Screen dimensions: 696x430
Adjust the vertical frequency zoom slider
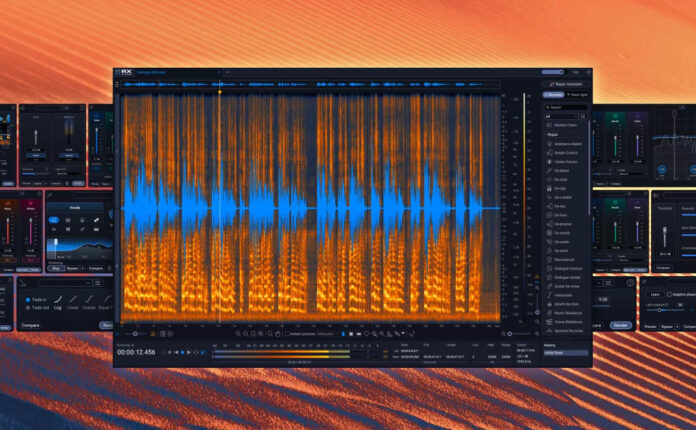537,306
